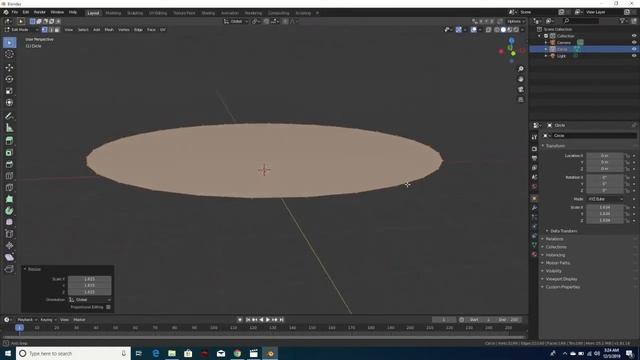Click the outliner search field
640x360 pixels.
pyautogui.click(x=581, y=21)
